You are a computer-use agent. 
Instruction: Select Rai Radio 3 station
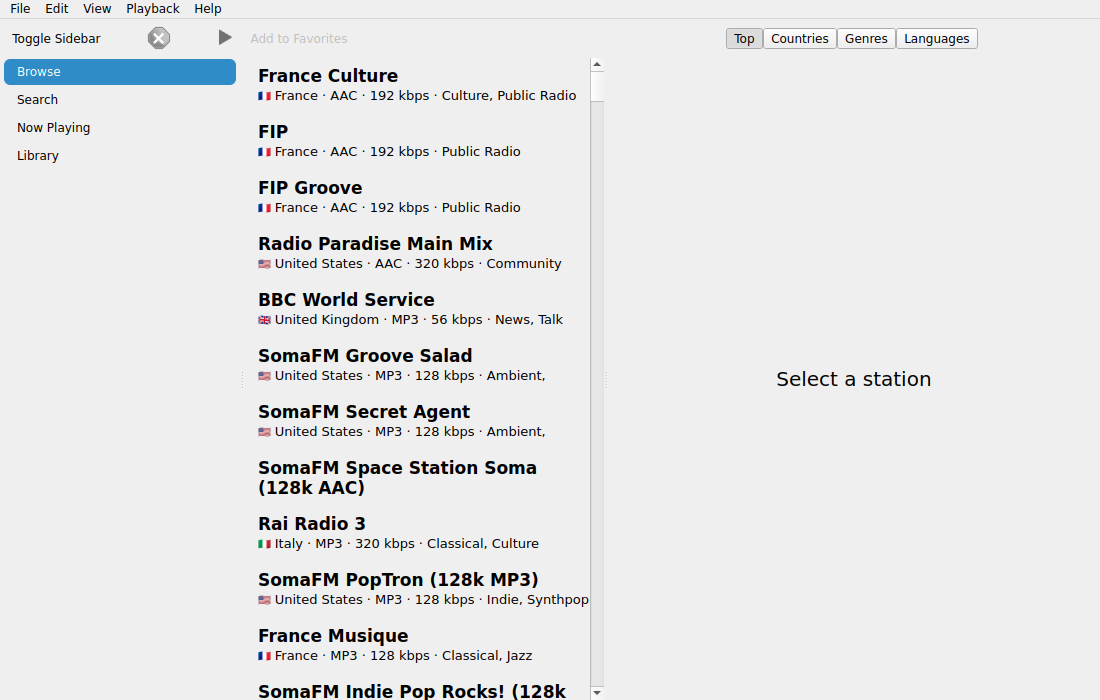pos(422,534)
